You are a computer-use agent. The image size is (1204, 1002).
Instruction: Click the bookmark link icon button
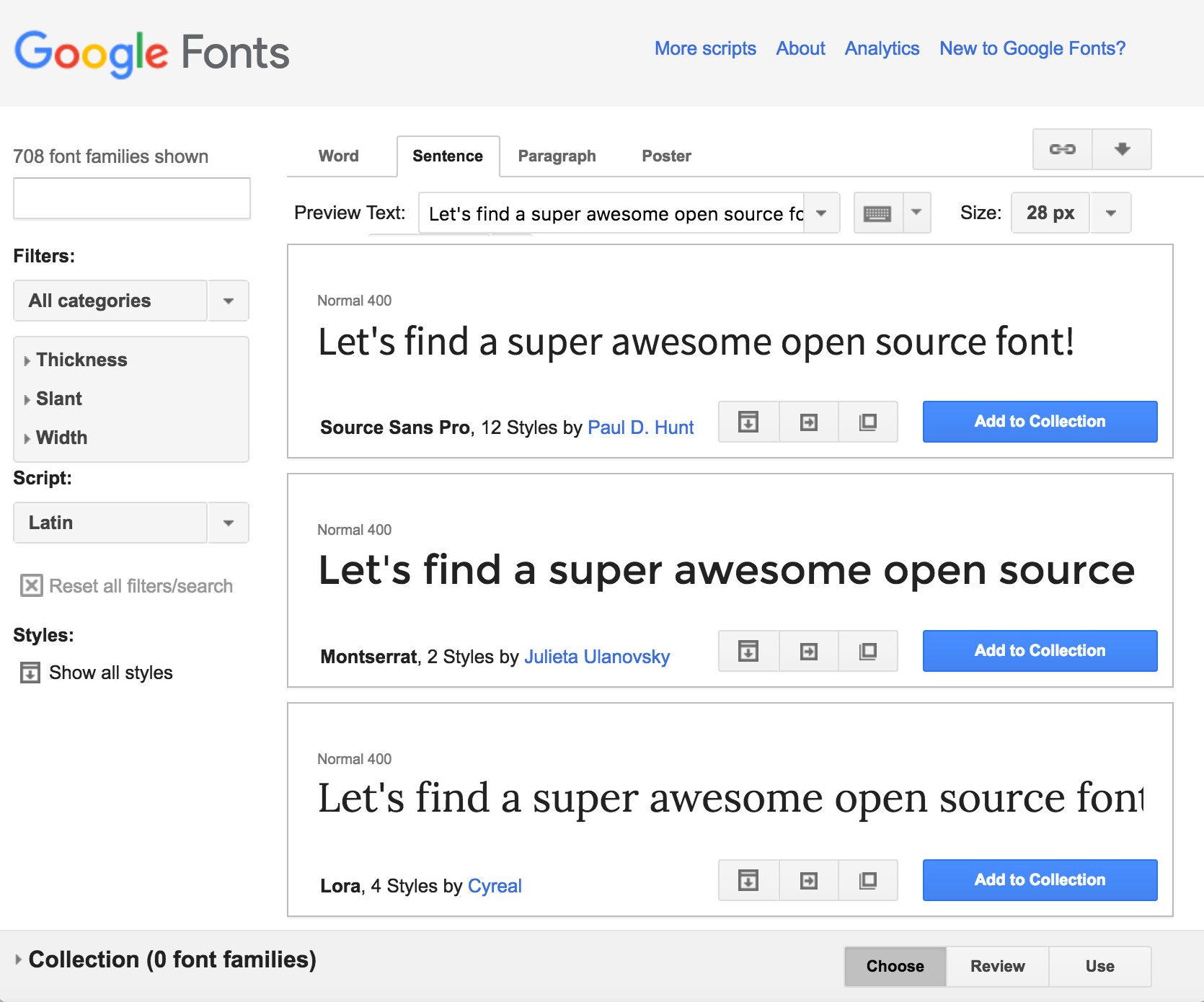(x=1063, y=149)
